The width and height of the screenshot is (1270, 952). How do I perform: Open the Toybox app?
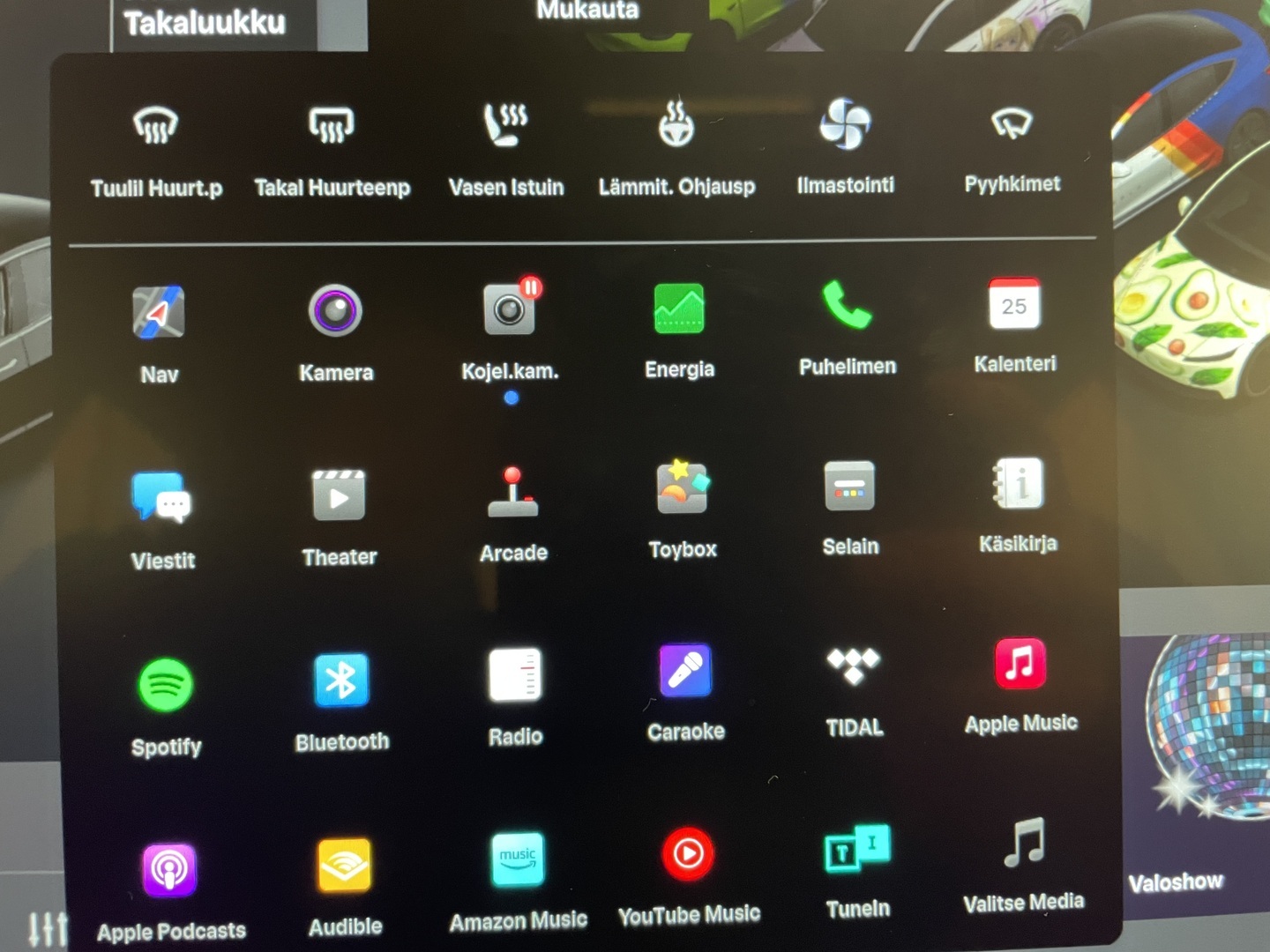click(682, 487)
